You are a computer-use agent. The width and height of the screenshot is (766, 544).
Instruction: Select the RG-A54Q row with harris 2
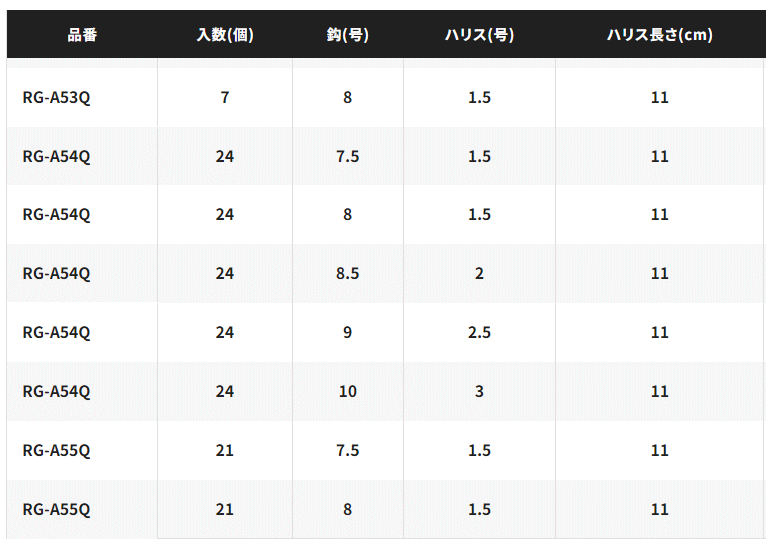[56, 273]
